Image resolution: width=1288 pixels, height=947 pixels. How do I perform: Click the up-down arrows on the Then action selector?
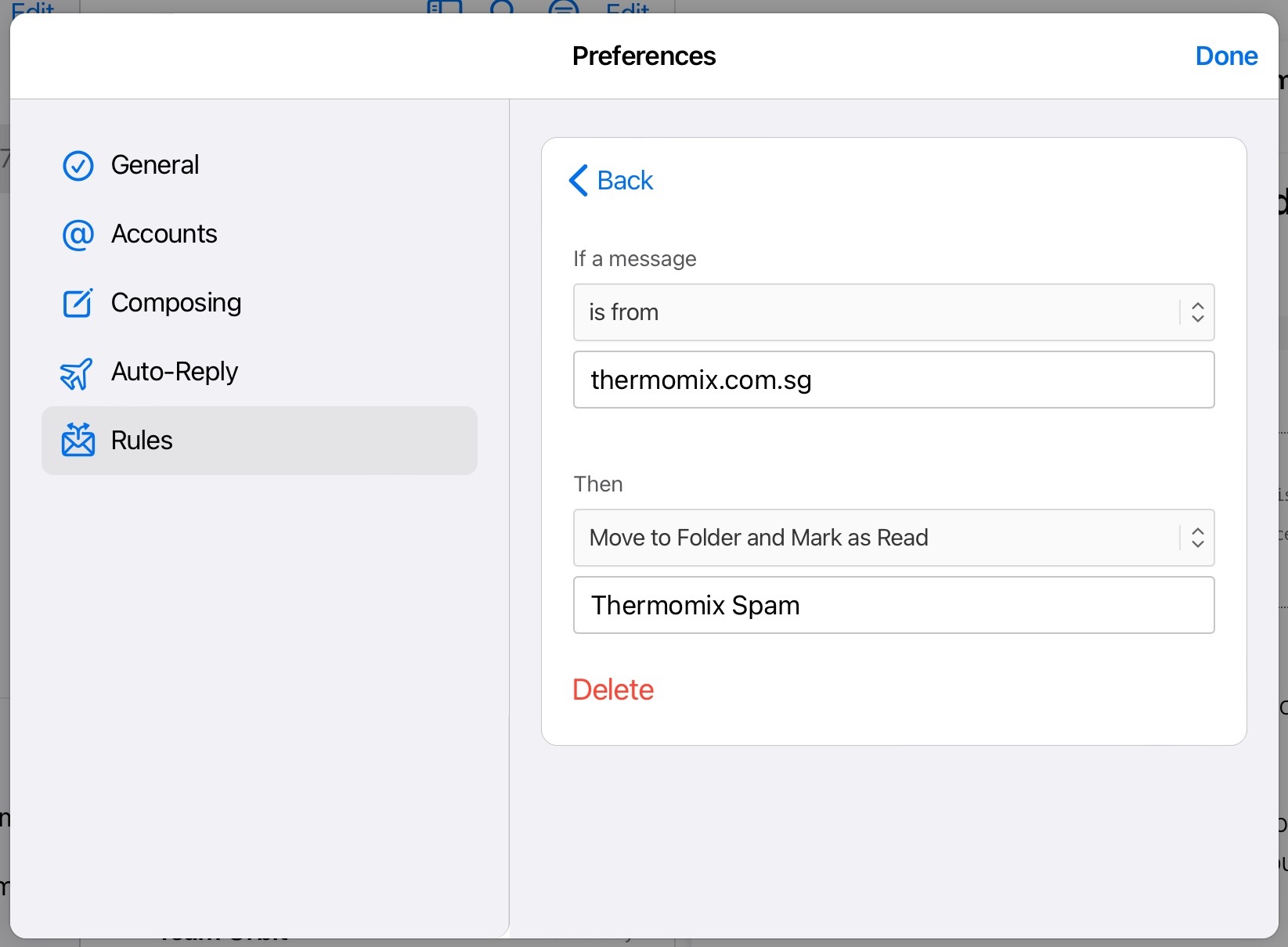(x=1197, y=538)
